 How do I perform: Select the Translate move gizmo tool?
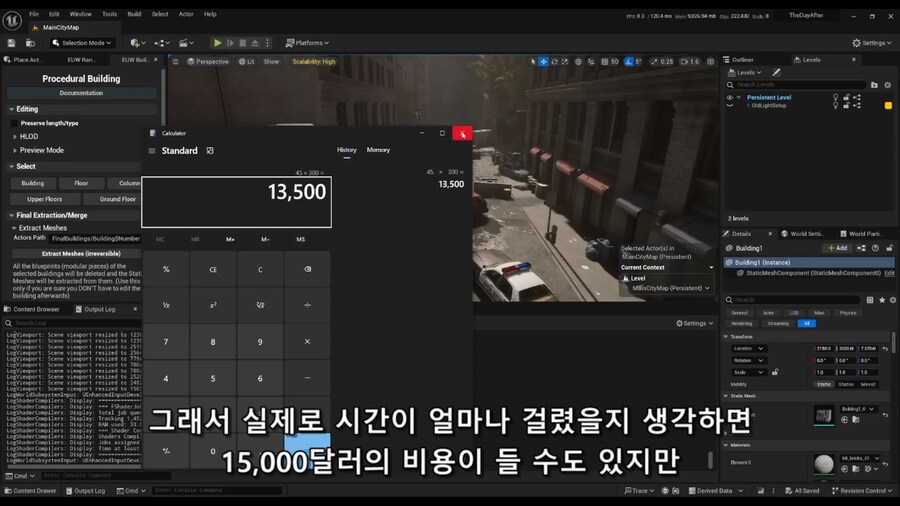point(543,61)
